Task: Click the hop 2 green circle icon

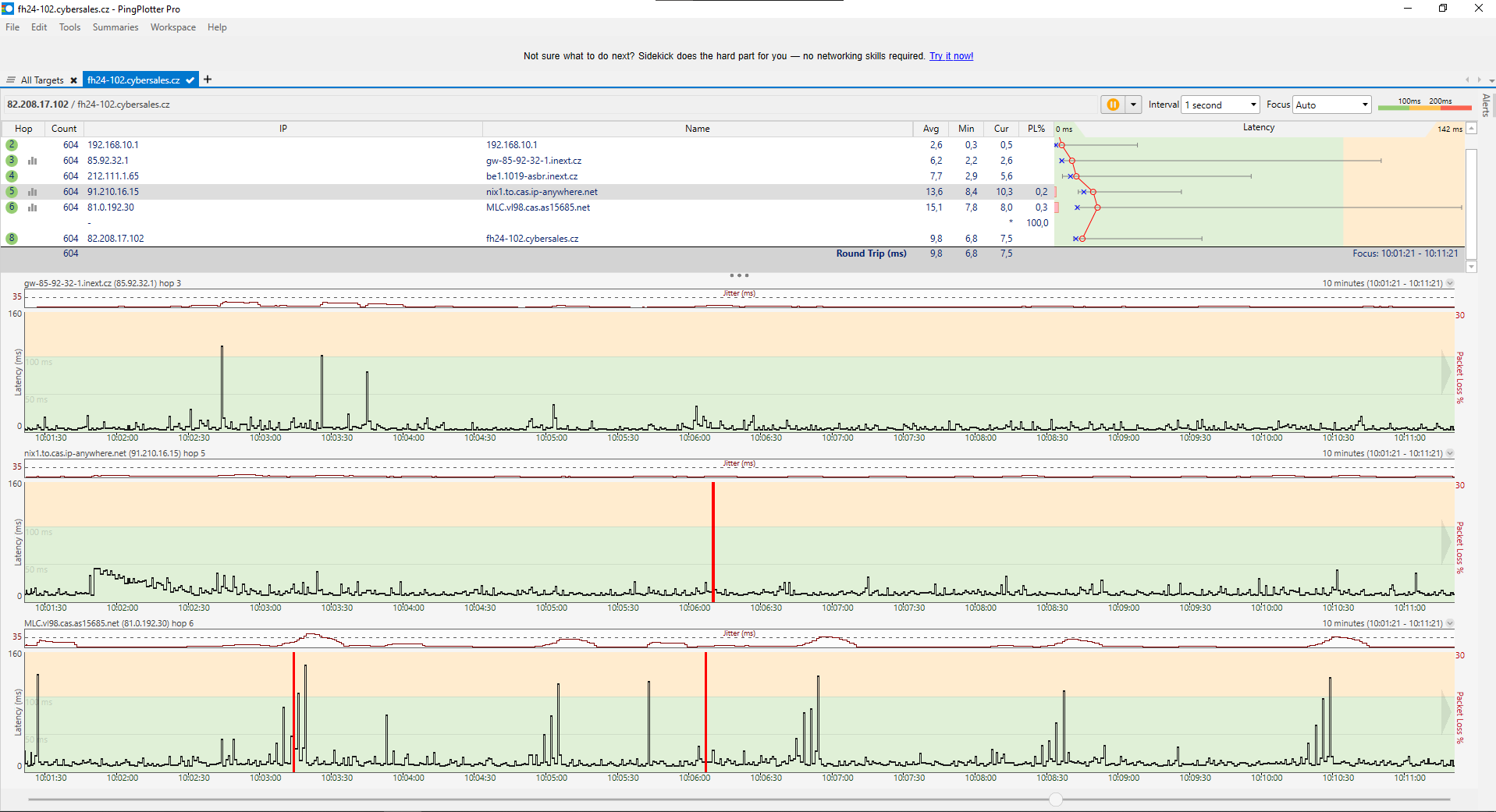Action: 12,145
